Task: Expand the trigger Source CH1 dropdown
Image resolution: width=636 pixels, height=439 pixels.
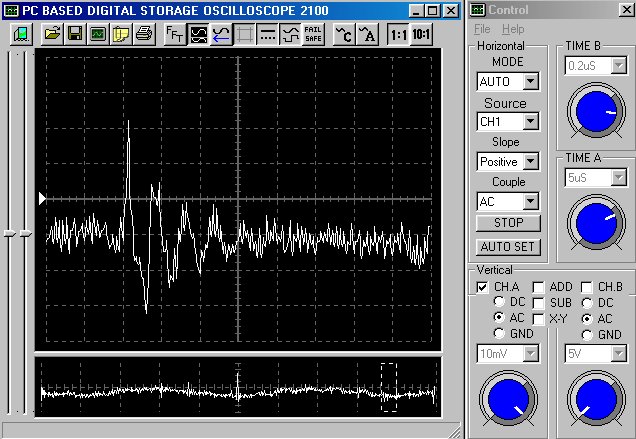Action: [530, 122]
